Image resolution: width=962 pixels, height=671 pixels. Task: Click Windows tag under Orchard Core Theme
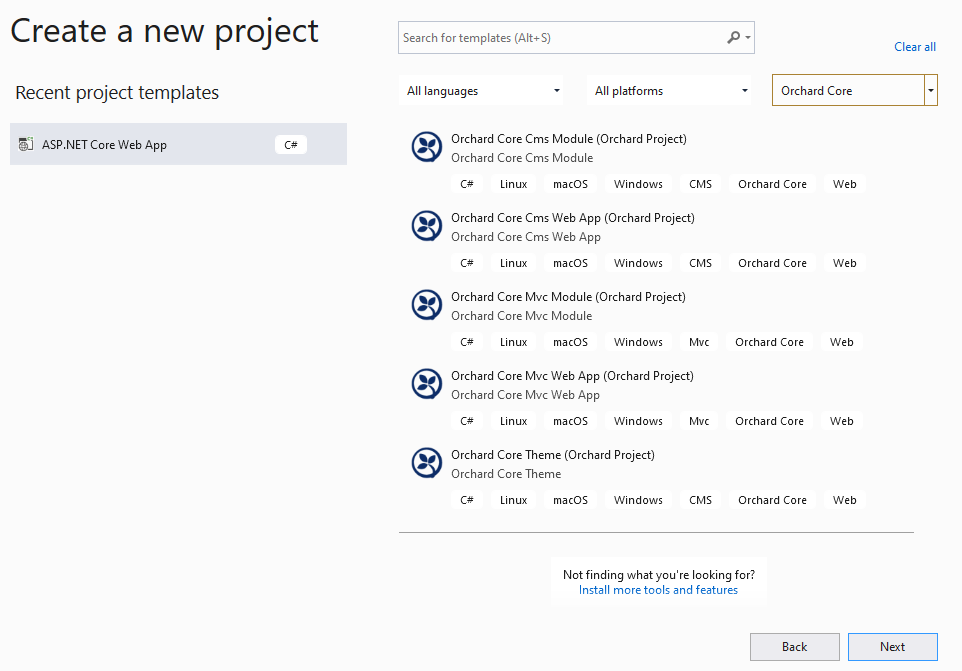[x=638, y=500]
